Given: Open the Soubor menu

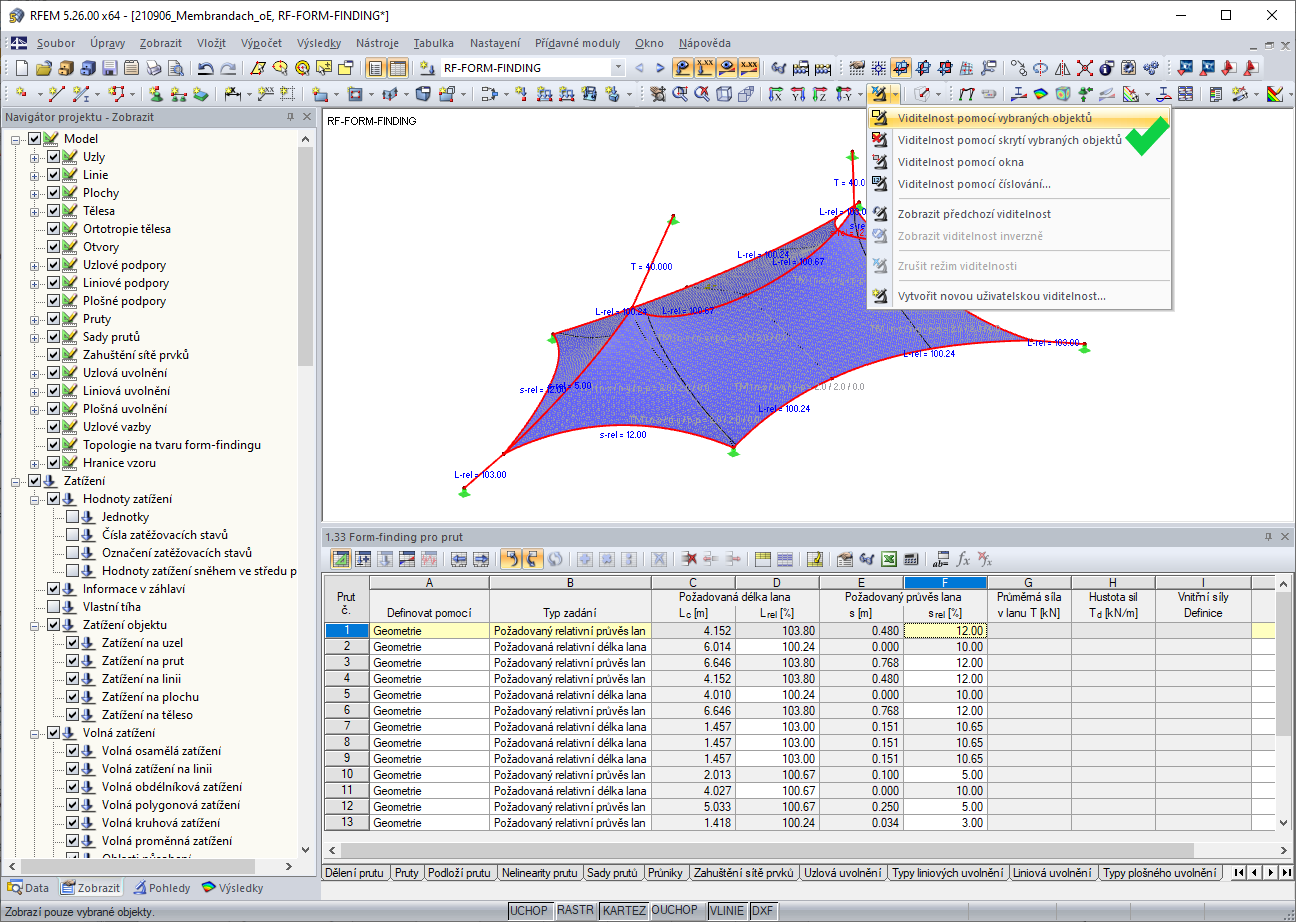Looking at the screenshot, I should (56, 43).
